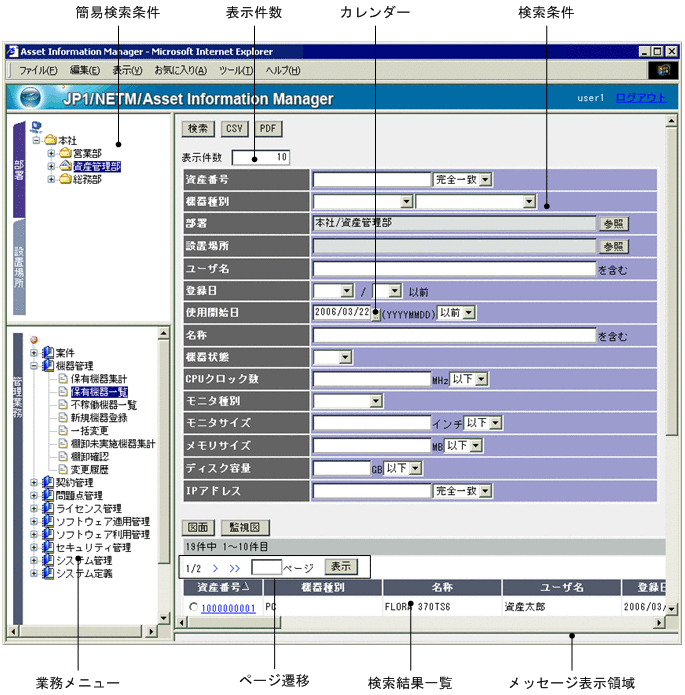Click the 変更履歴 page icon

click(x=63, y=469)
